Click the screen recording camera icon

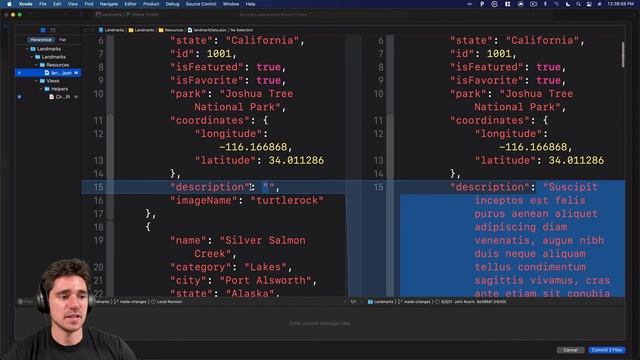533,4
